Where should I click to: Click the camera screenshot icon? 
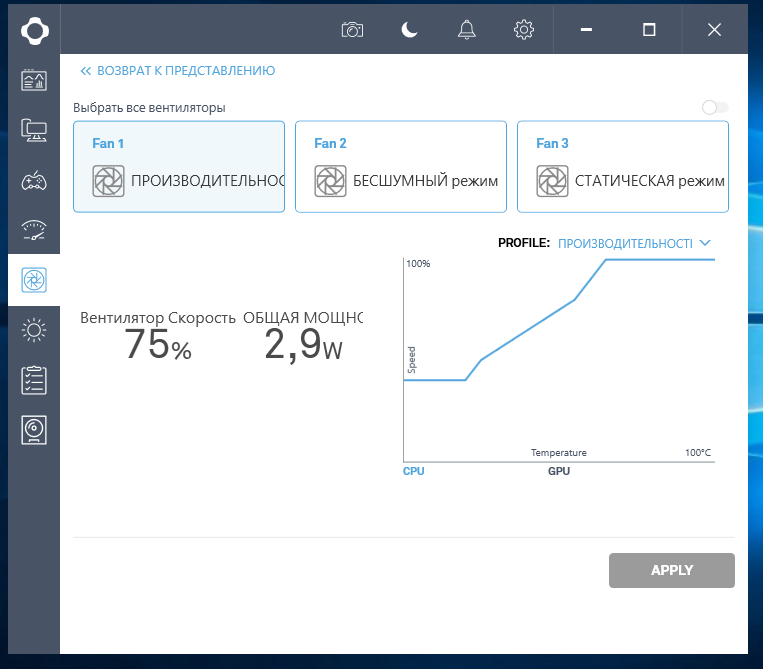pos(352,30)
